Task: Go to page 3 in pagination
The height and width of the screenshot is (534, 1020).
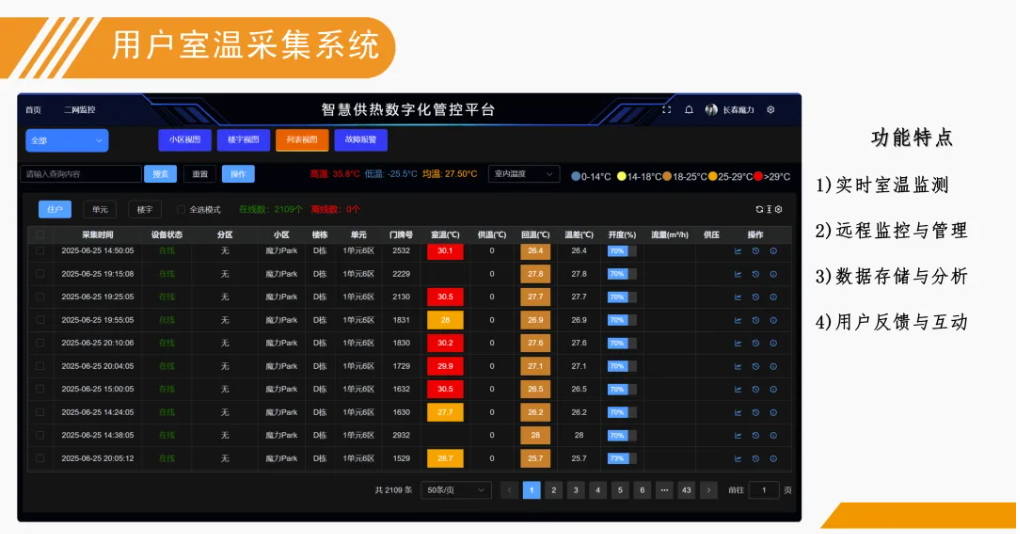Action: coord(576,490)
